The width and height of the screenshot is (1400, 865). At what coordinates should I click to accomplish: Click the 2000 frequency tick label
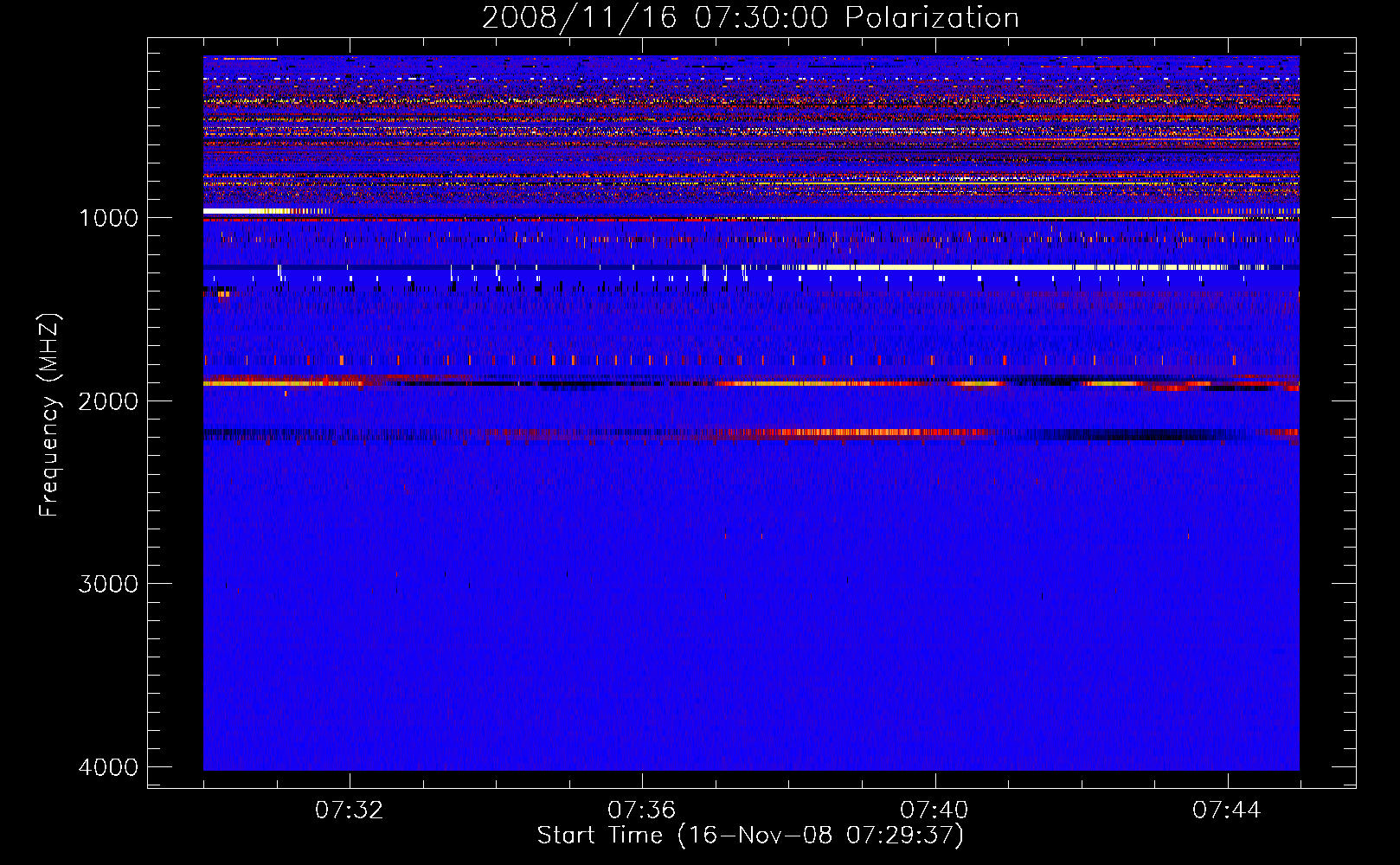coord(108,400)
